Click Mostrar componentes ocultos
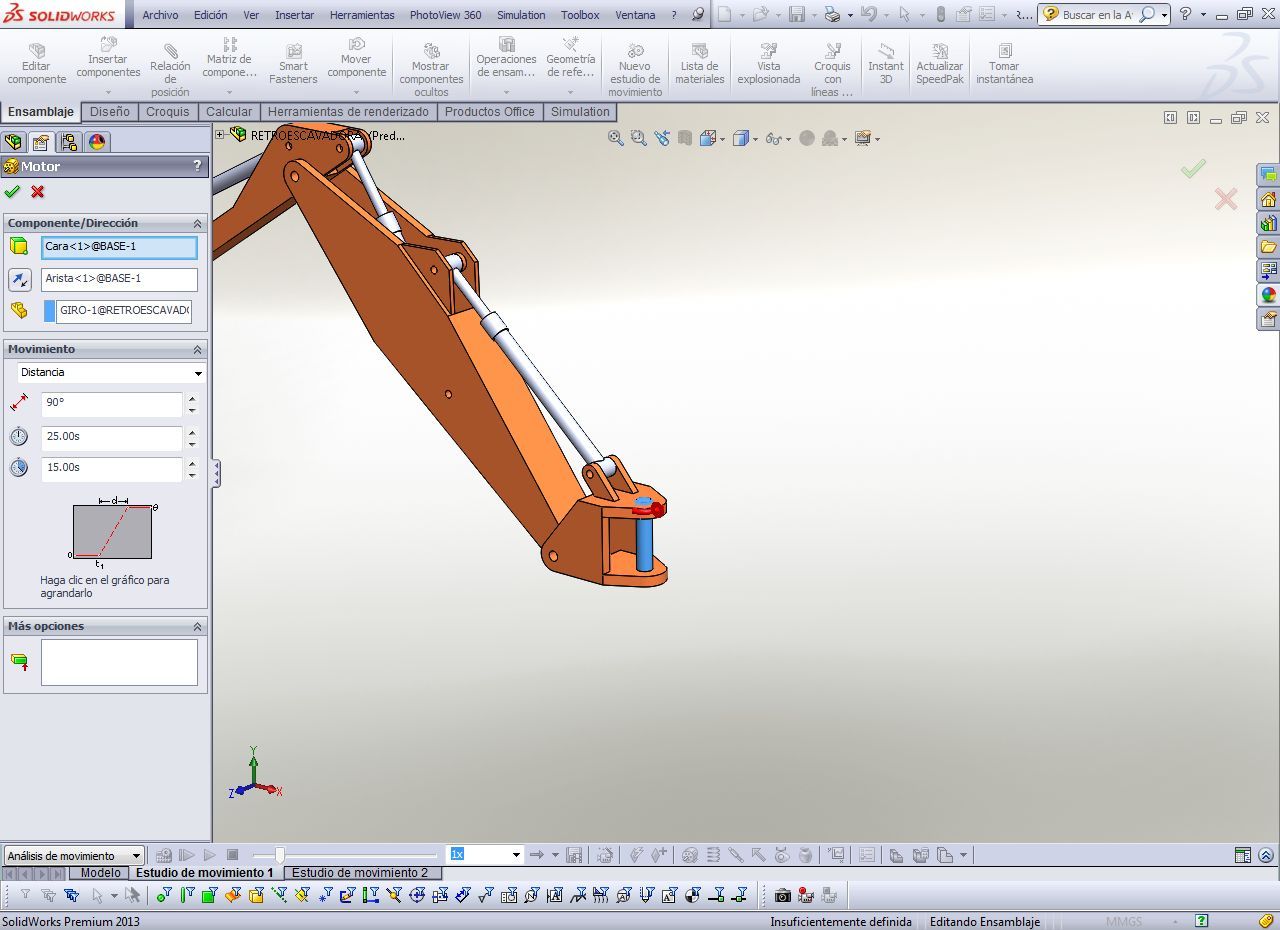Viewport: 1280px width, 930px height. [431, 70]
